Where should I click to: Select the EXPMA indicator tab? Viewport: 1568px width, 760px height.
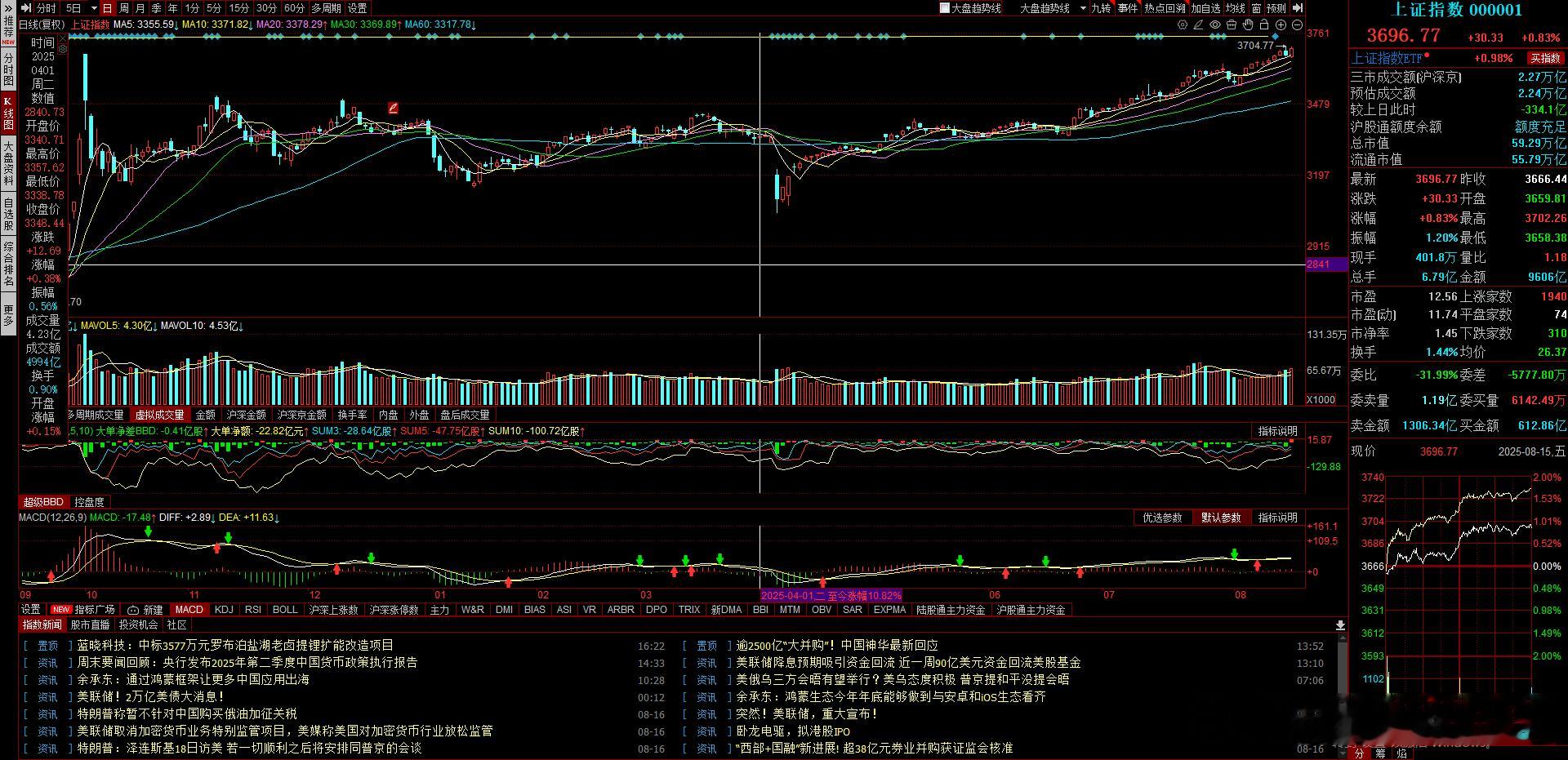click(889, 610)
